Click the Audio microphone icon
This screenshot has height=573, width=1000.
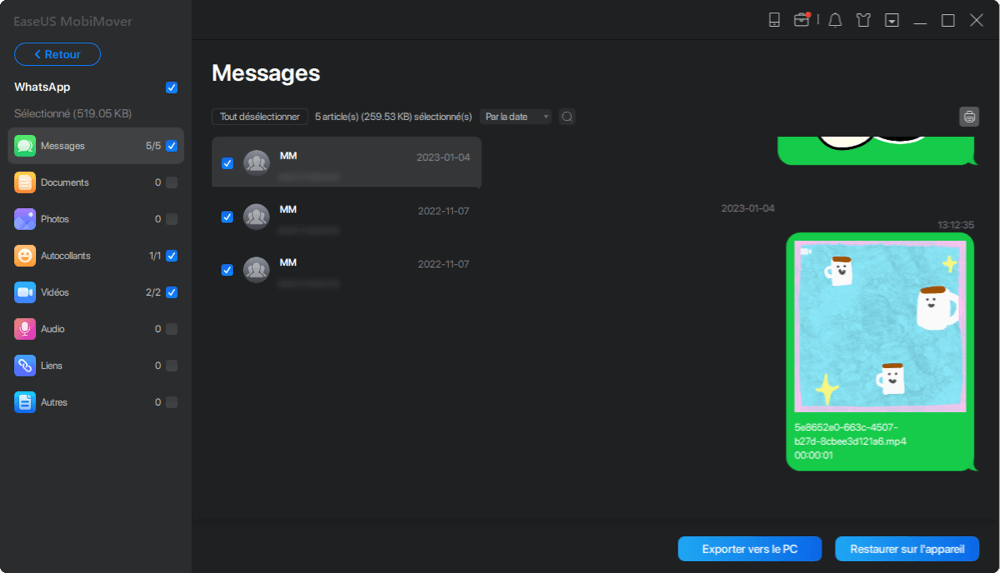[x=25, y=329]
